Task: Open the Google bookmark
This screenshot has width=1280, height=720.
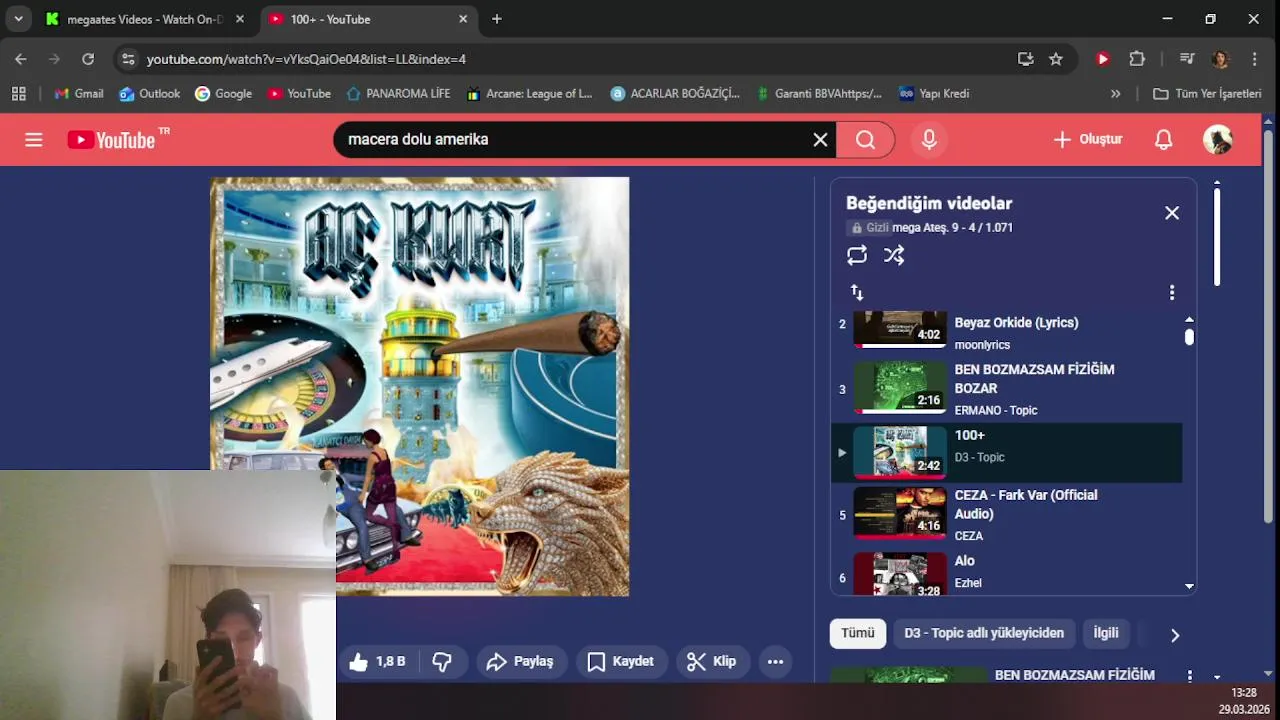Action: (224, 93)
